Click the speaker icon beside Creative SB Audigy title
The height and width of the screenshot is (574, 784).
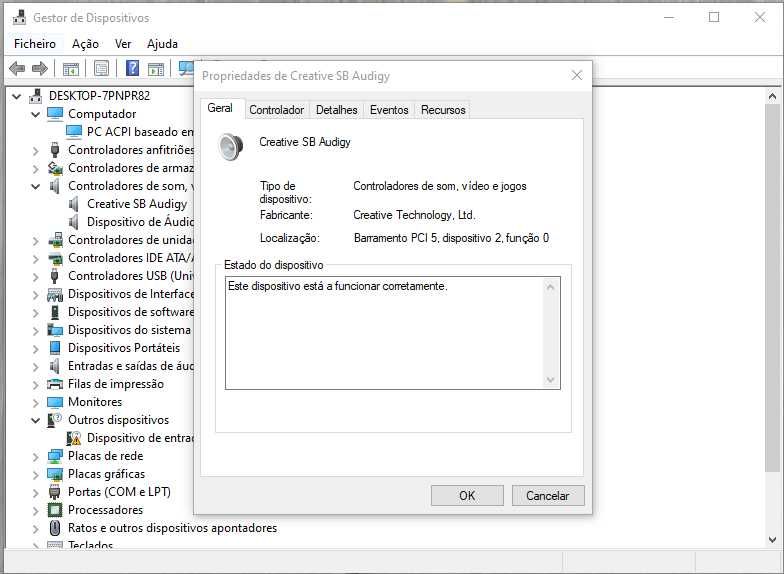coord(231,146)
